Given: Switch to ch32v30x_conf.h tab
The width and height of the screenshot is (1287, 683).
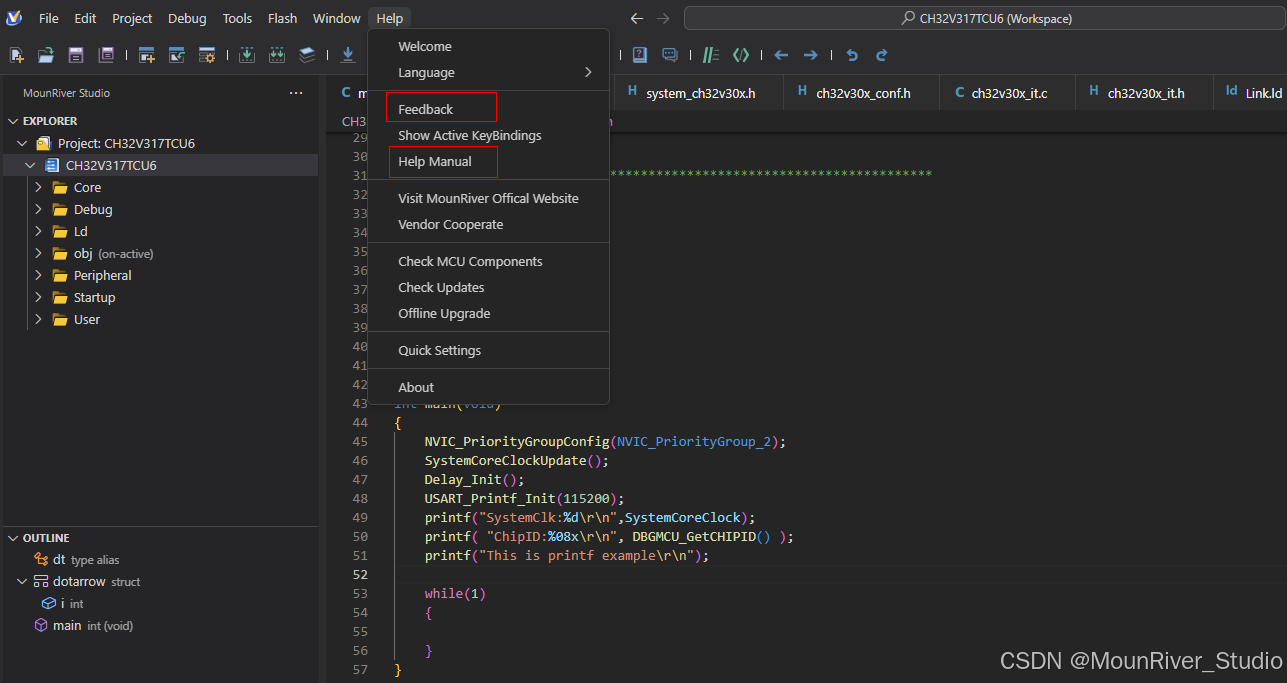Looking at the screenshot, I should [861, 93].
